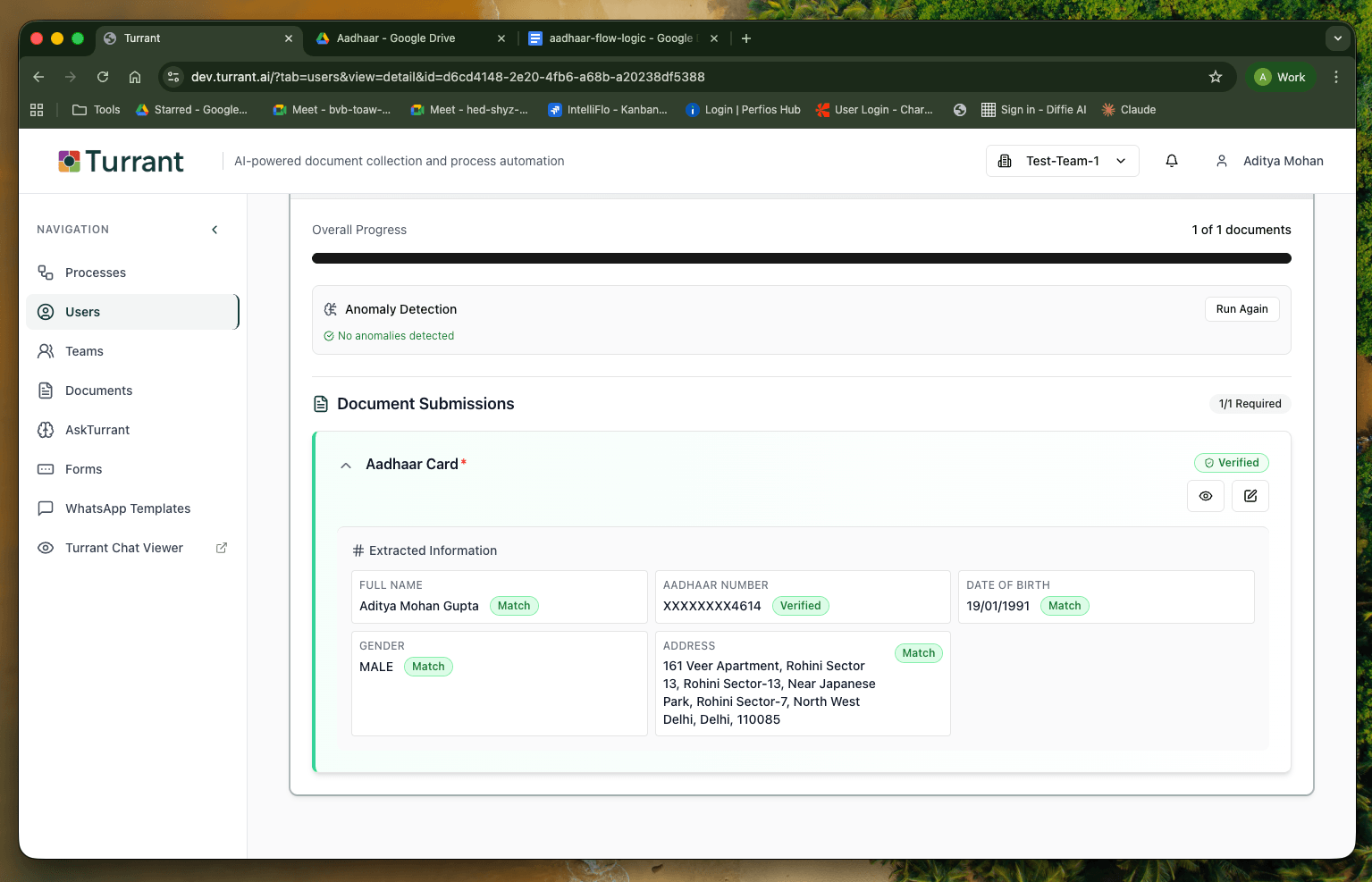Image resolution: width=1372 pixels, height=882 pixels.
Task: Switch to the Aadhaar - Google Drive tab
Action: pyautogui.click(x=396, y=38)
